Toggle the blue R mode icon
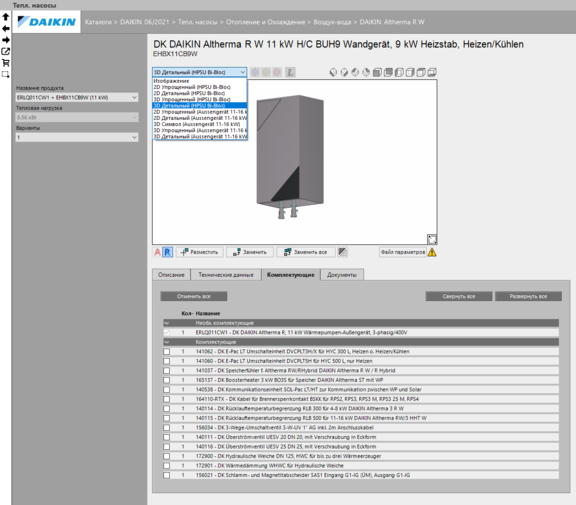576x505 pixels. (x=168, y=252)
